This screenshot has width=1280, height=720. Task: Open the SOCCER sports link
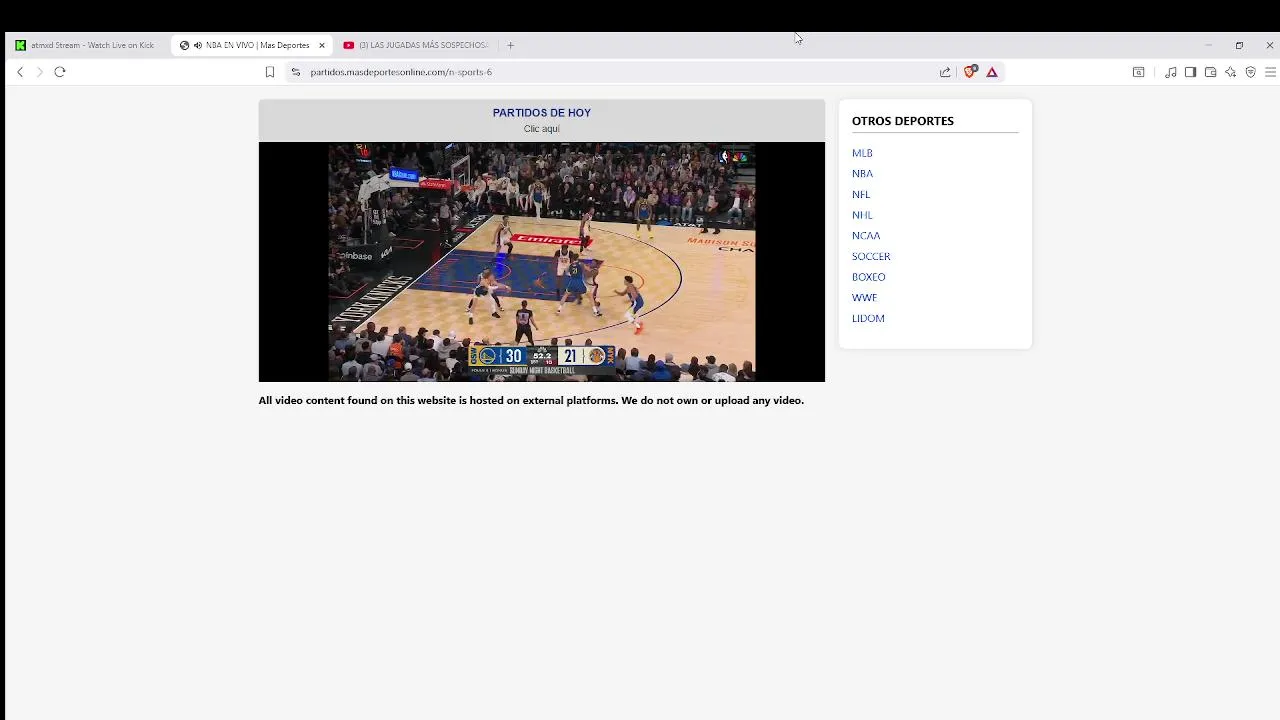871,256
